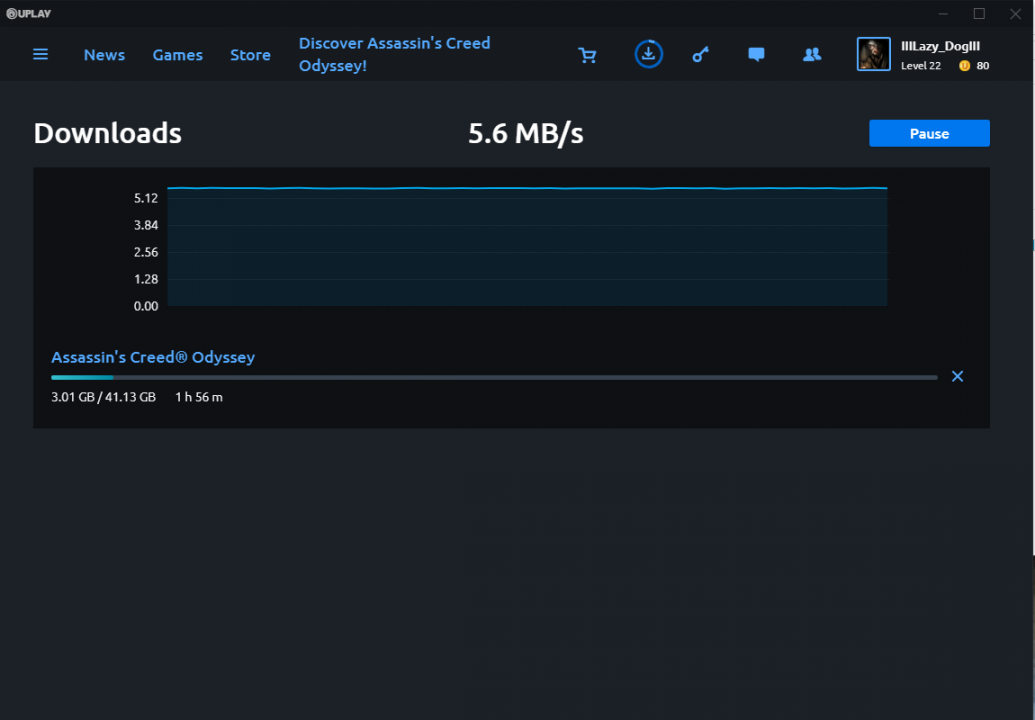
Task: Click the 5.12 graph axis label
Action: tap(146, 198)
